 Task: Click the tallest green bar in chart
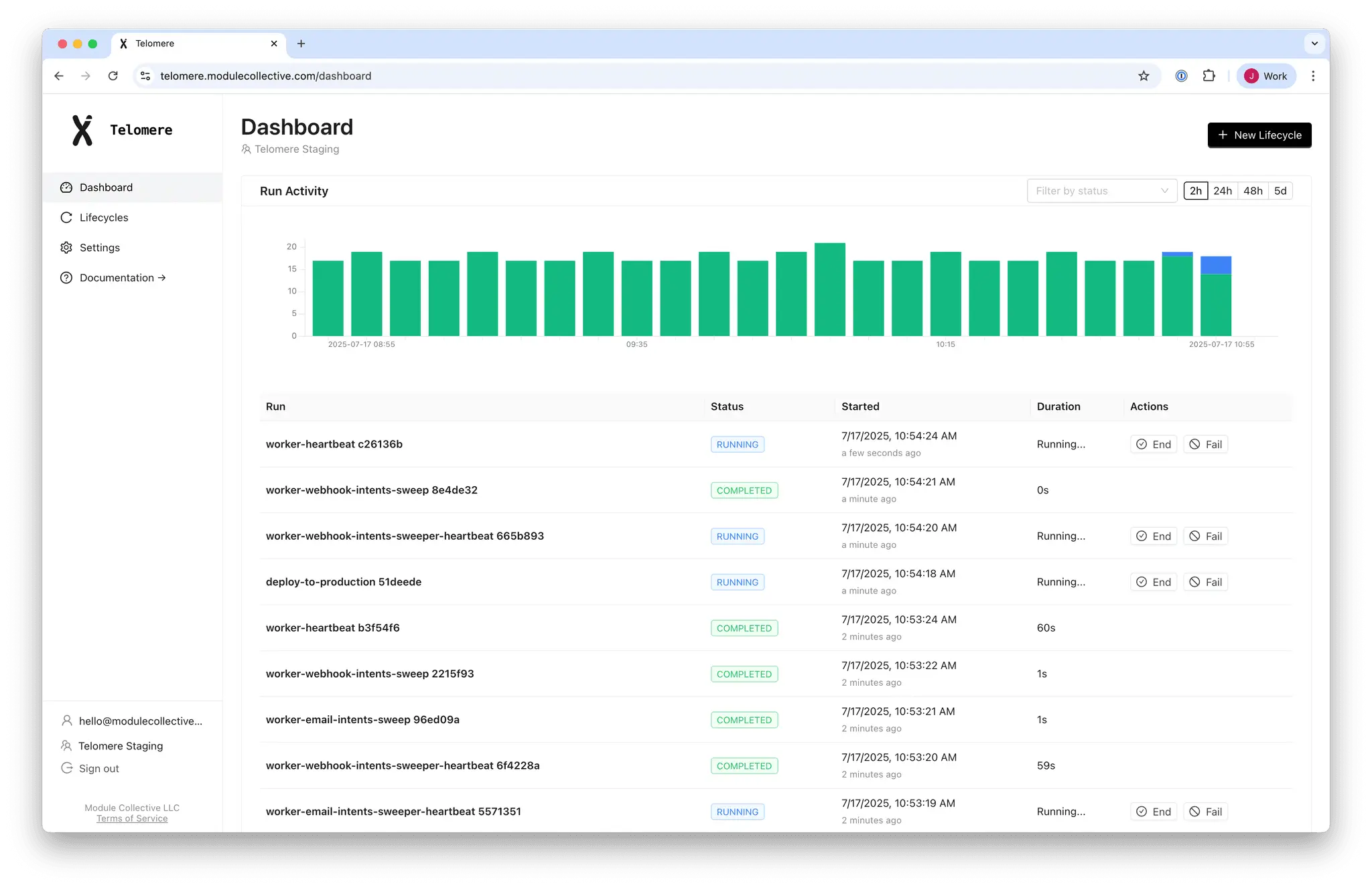829,289
